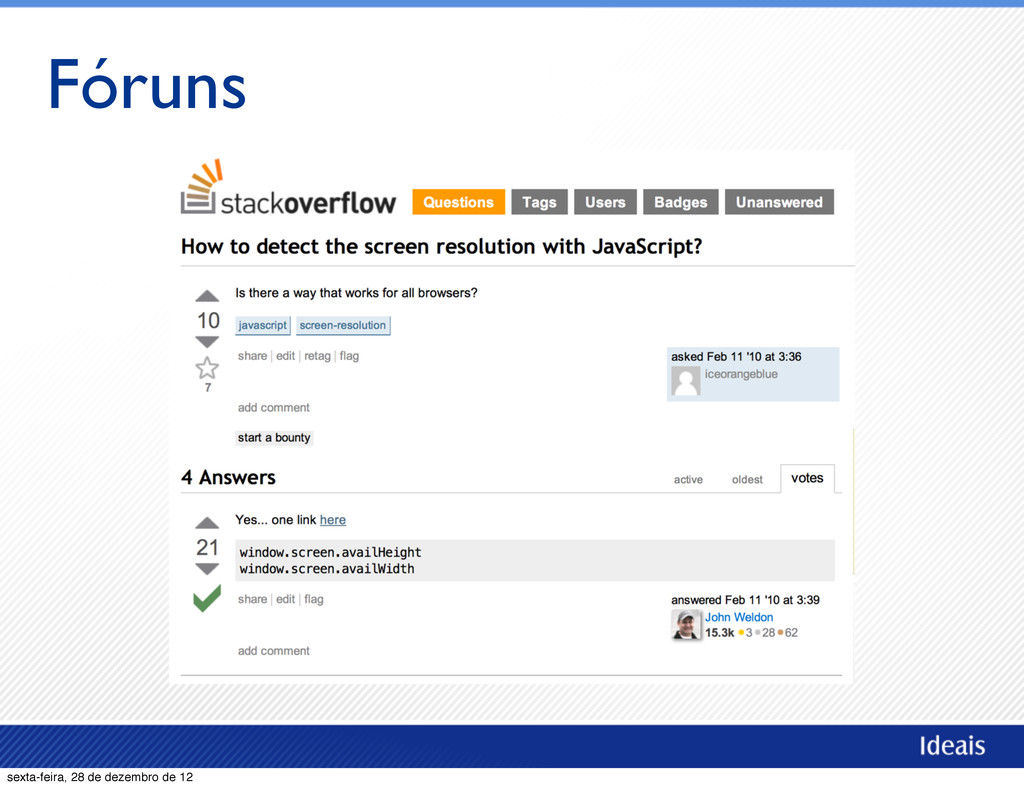Flag the question
This screenshot has height=788, width=1024.
(349, 356)
